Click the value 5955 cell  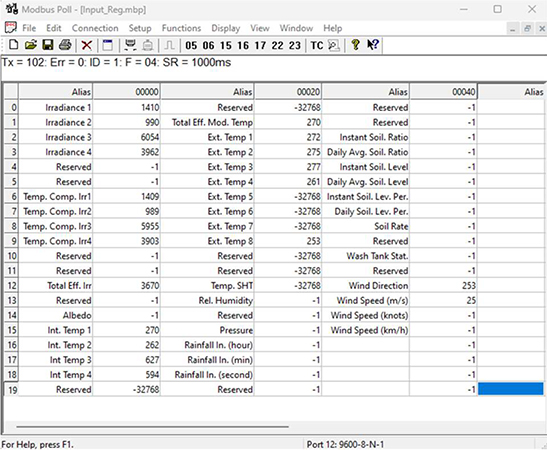(127, 226)
